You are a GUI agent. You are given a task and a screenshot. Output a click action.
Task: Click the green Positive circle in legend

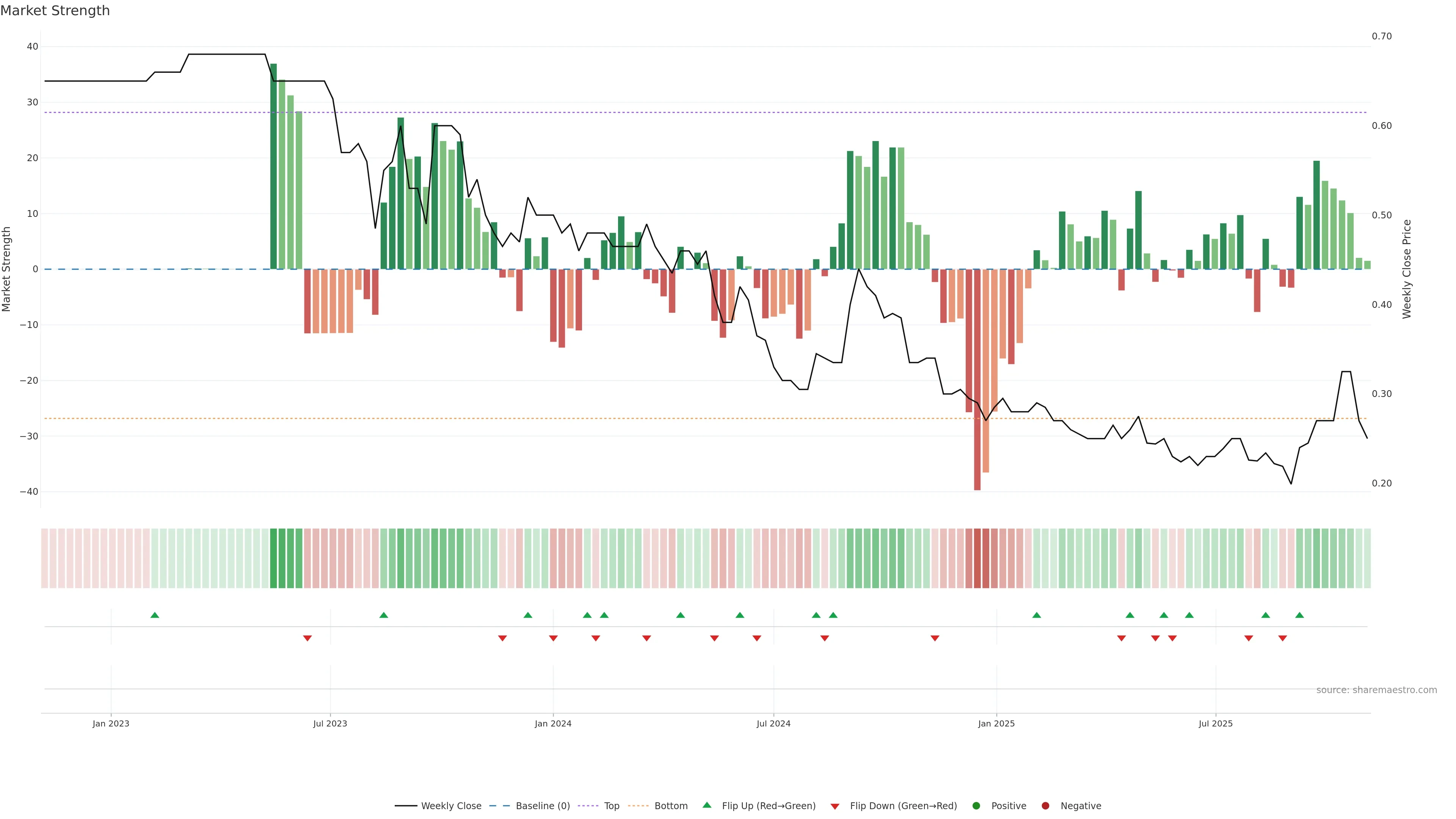click(976, 806)
